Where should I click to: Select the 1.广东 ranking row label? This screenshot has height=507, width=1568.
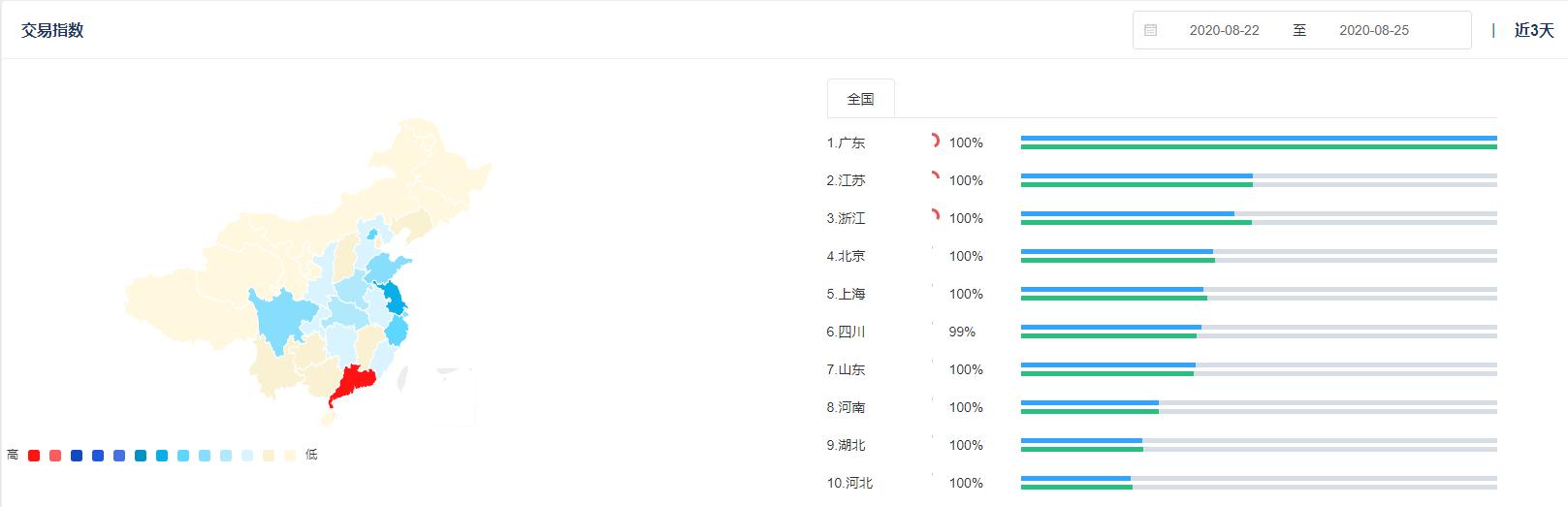(x=846, y=143)
